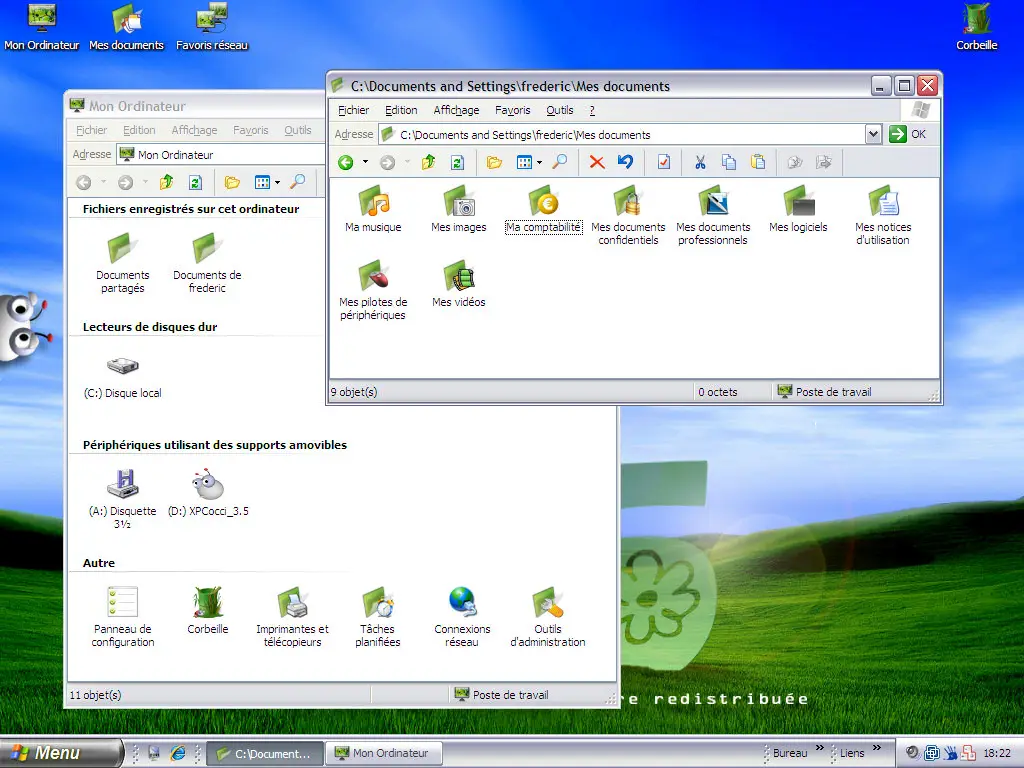Screen dimensions: 1024x768
Task: Go back in Mes documents window toolbar
Action: pyautogui.click(x=345, y=163)
